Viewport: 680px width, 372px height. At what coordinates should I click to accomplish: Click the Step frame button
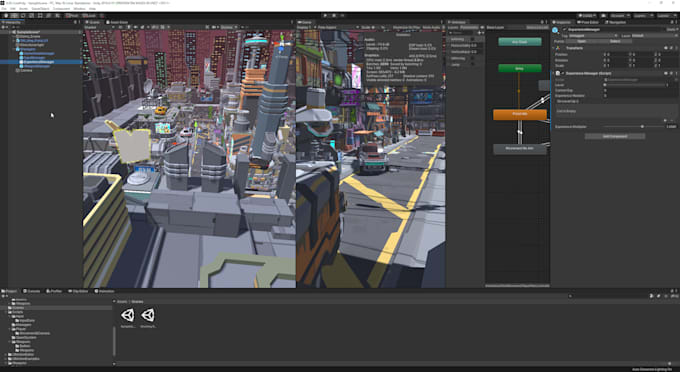click(x=343, y=16)
